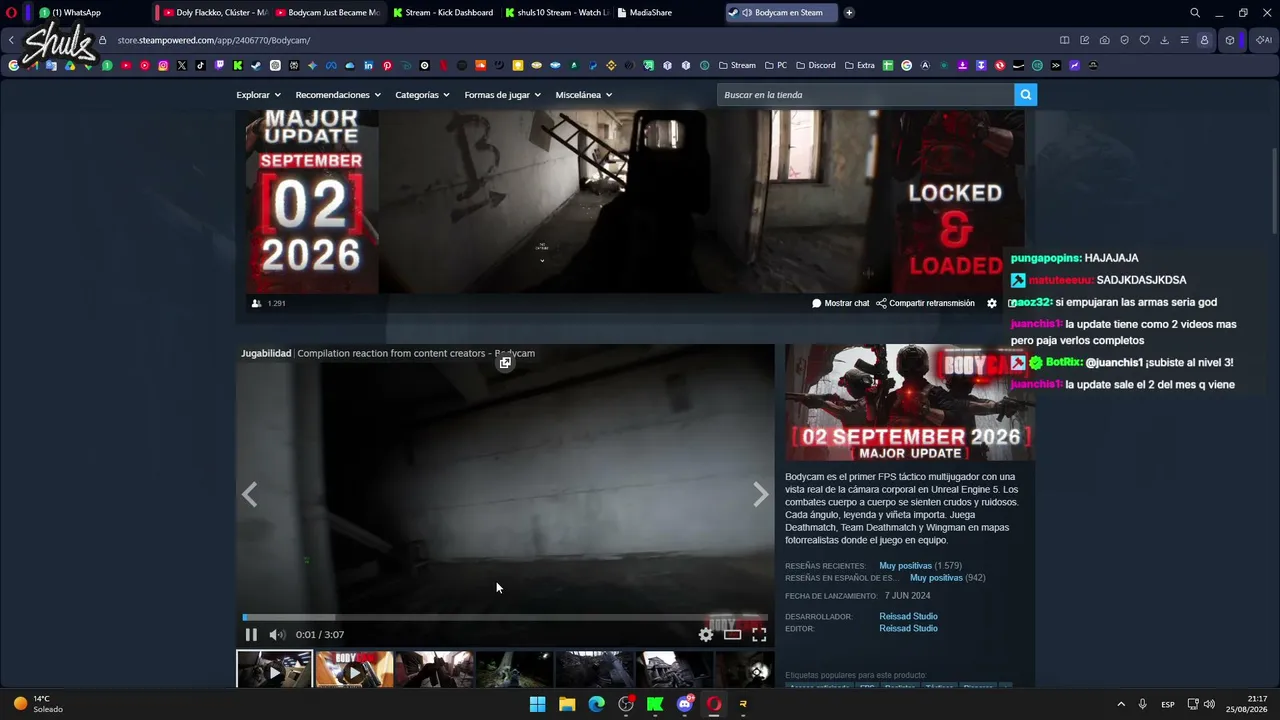The width and height of the screenshot is (1280, 720).
Task: Click the browser downloads icon
Action: pos(1164,40)
